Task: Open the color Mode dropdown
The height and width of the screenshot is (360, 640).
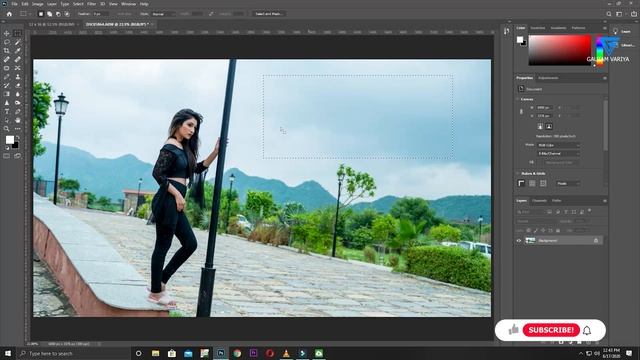Action: pyautogui.click(x=558, y=145)
